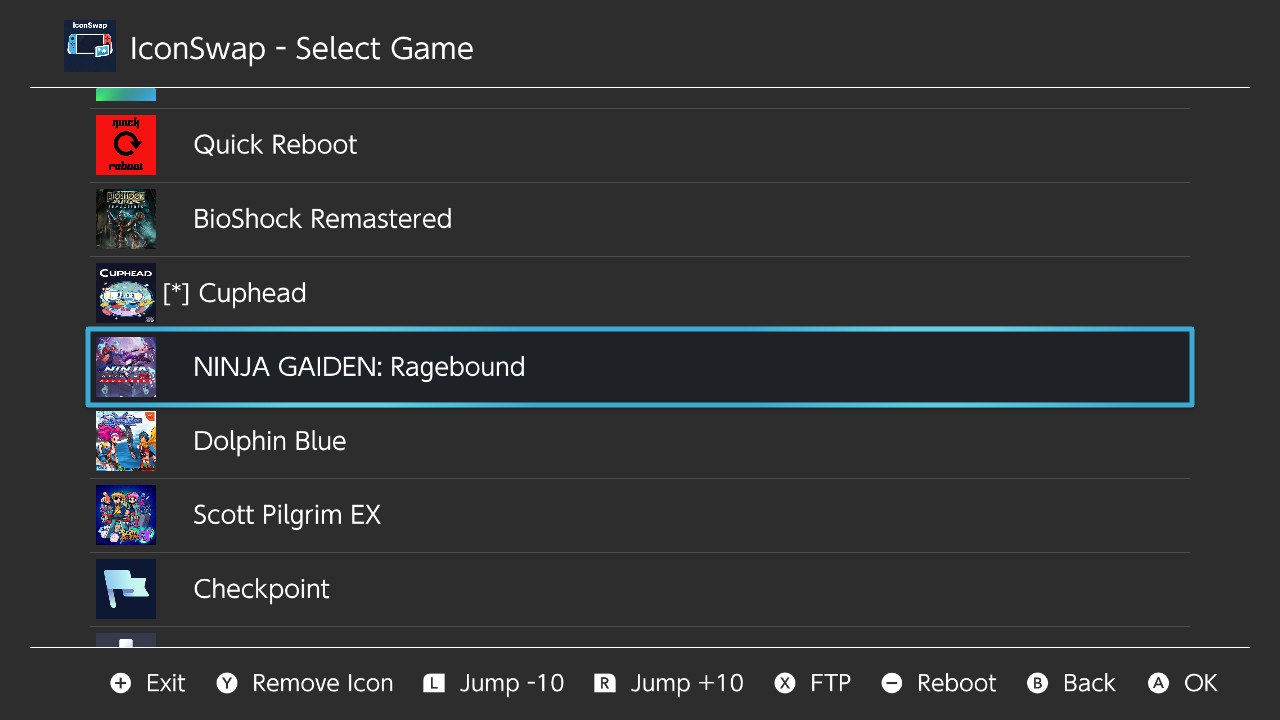
Task: Open FTP with the X button
Action: (x=813, y=683)
